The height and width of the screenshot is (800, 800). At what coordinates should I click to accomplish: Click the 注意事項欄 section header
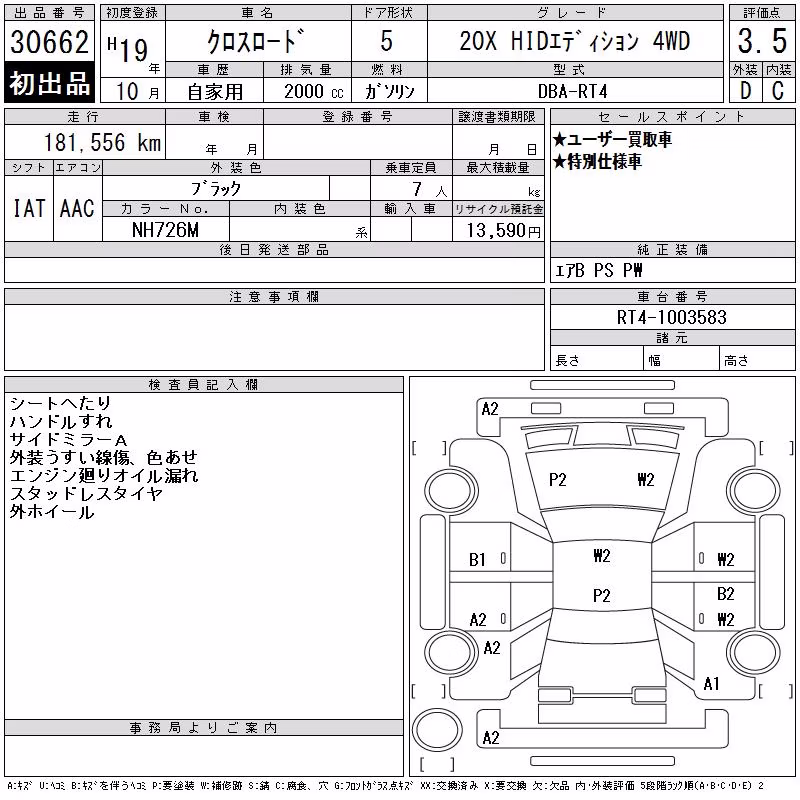pos(274,296)
